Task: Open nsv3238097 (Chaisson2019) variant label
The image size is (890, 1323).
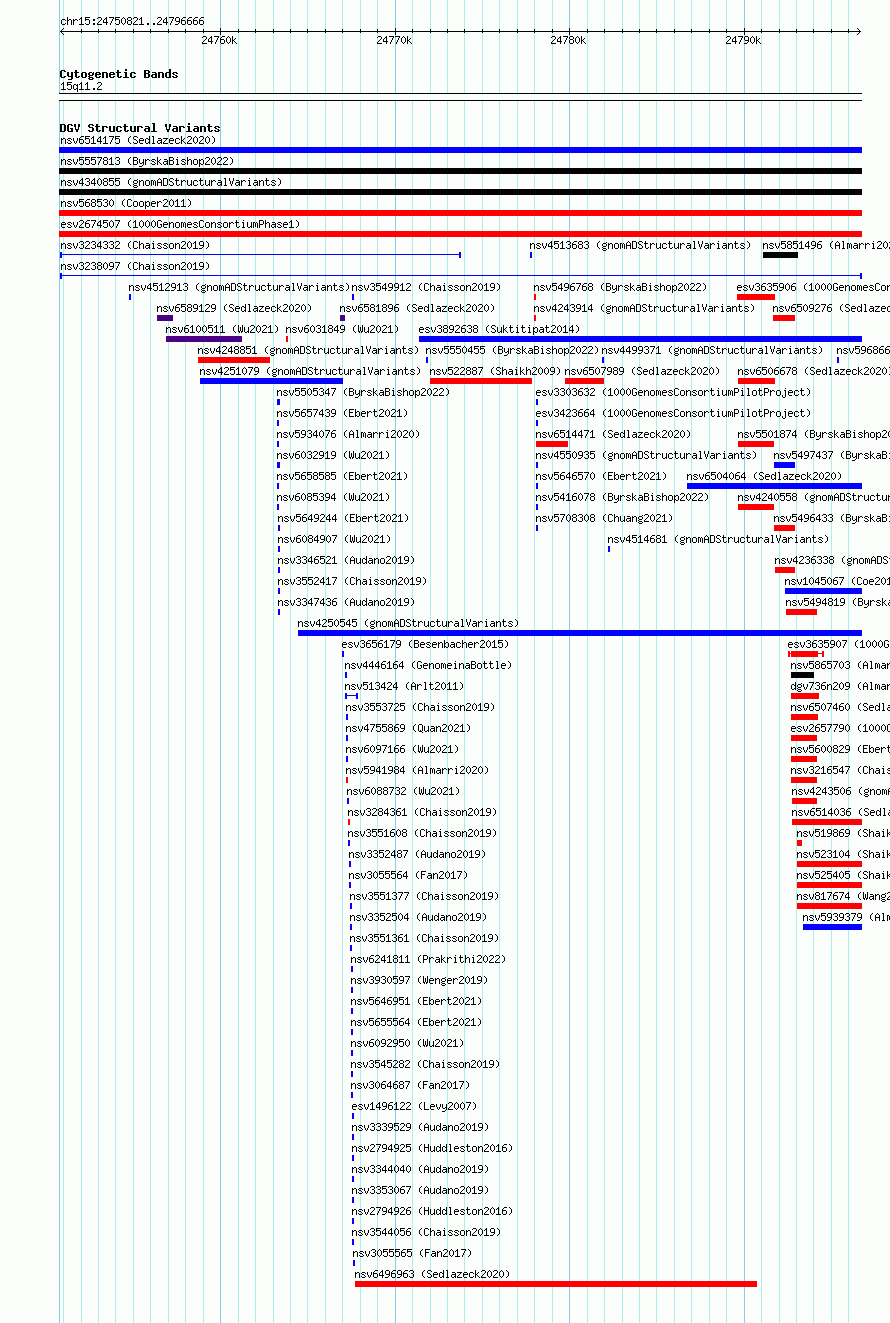Action: (135, 266)
